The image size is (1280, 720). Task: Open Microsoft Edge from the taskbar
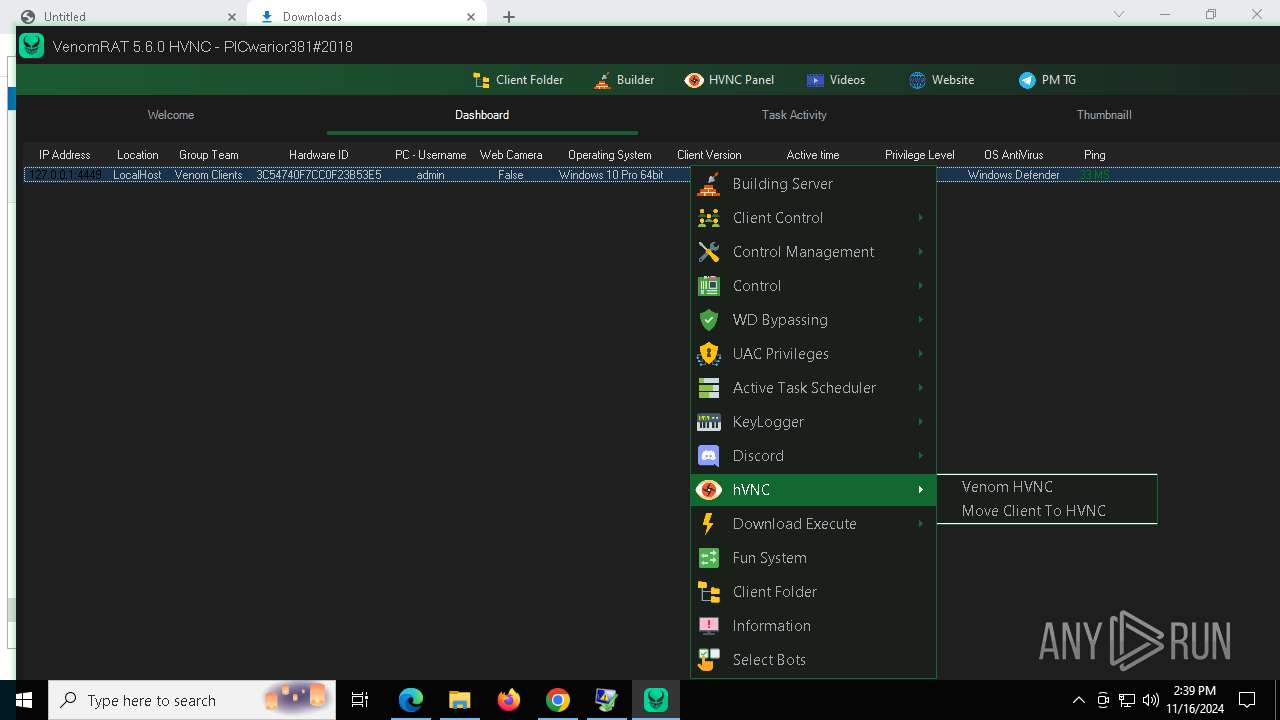pyautogui.click(x=411, y=700)
